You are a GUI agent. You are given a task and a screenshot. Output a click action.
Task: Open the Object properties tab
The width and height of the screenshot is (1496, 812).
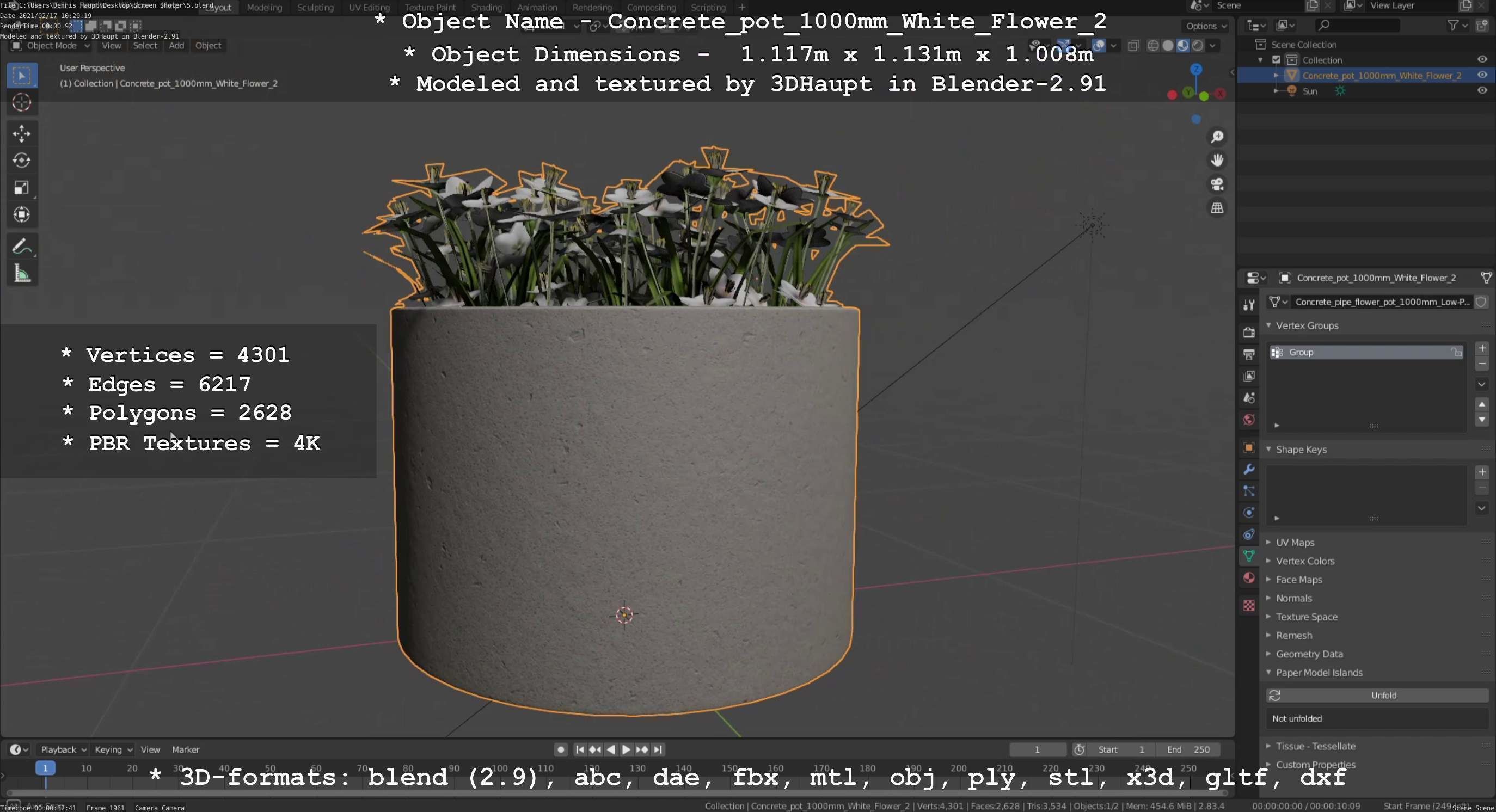1249,447
